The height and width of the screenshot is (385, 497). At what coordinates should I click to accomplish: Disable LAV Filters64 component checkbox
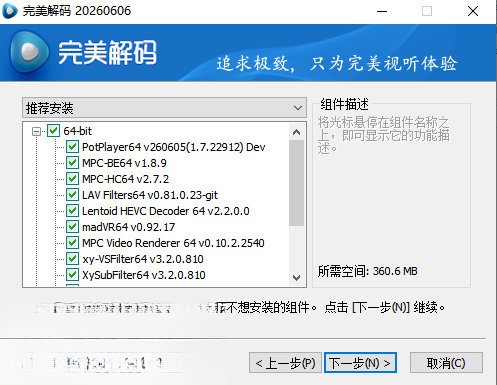[x=72, y=195]
